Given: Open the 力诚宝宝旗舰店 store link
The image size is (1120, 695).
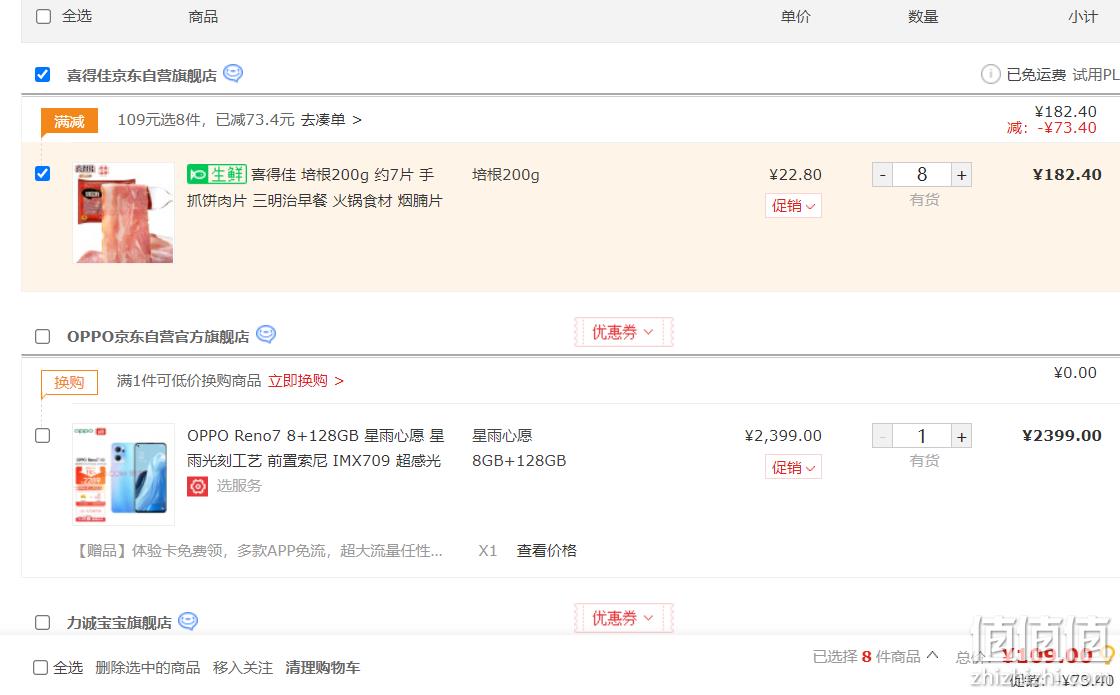Looking at the screenshot, I should 119,623.
